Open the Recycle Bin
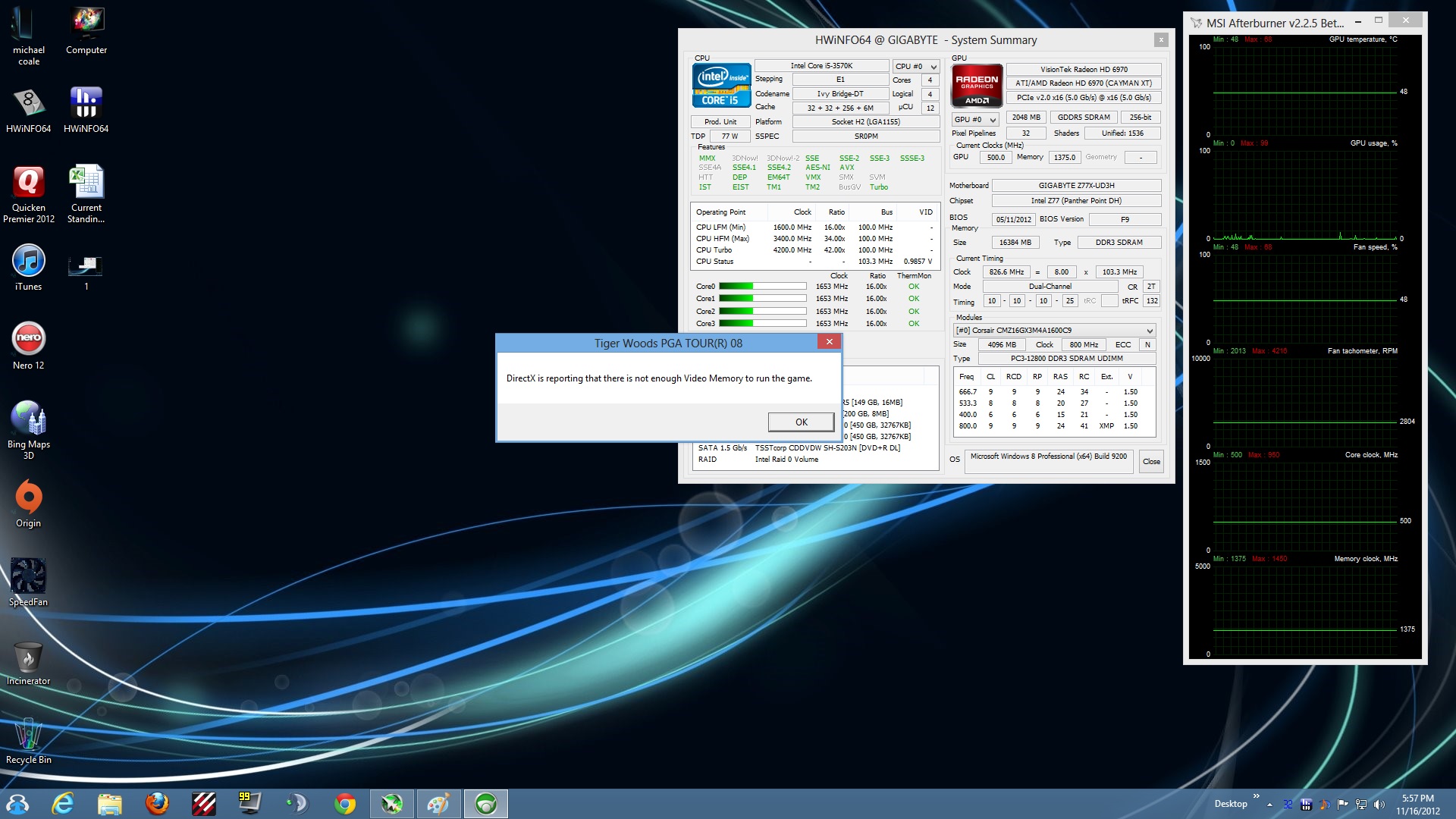The width and height of the screenshot is (1456, 819). (28, 740)
